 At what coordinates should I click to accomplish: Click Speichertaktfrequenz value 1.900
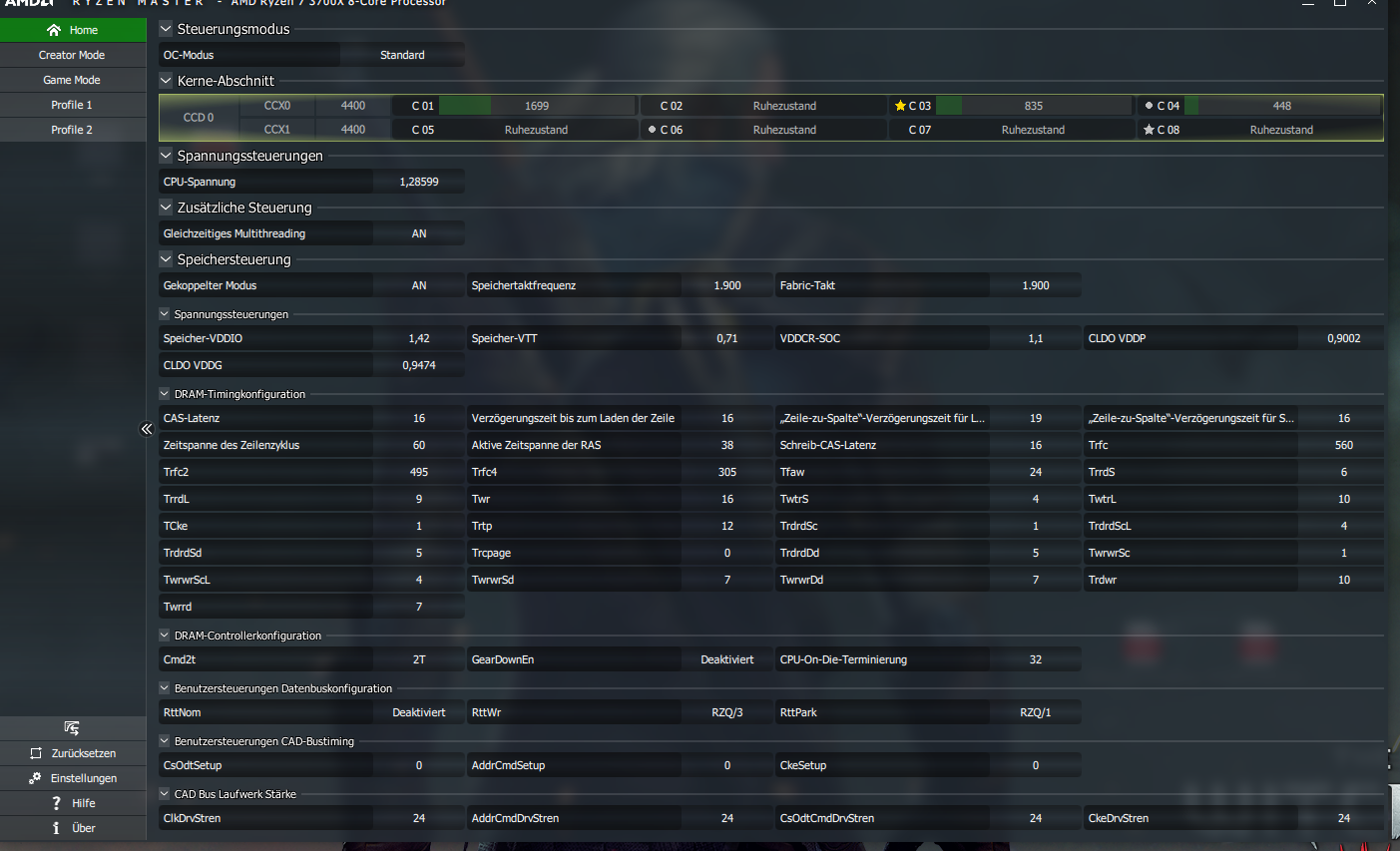(727, 285)
